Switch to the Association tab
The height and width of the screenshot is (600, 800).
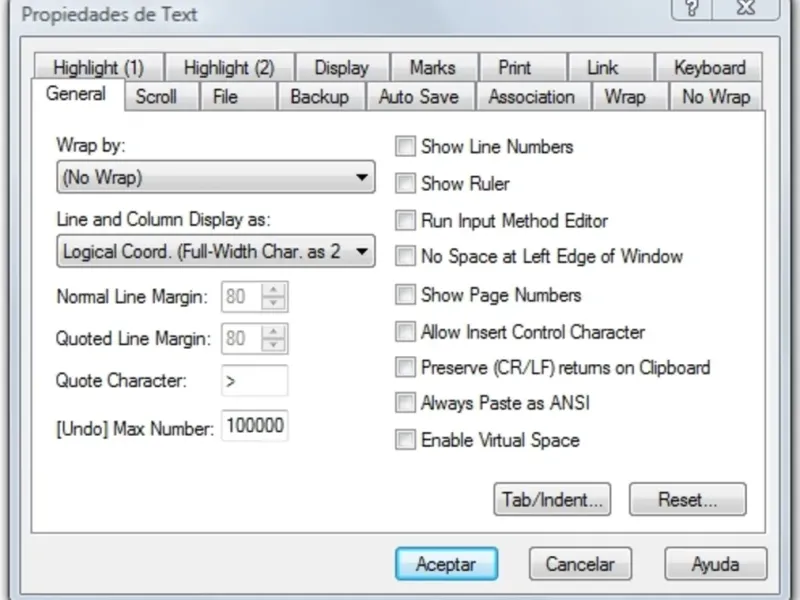point(532,96)
